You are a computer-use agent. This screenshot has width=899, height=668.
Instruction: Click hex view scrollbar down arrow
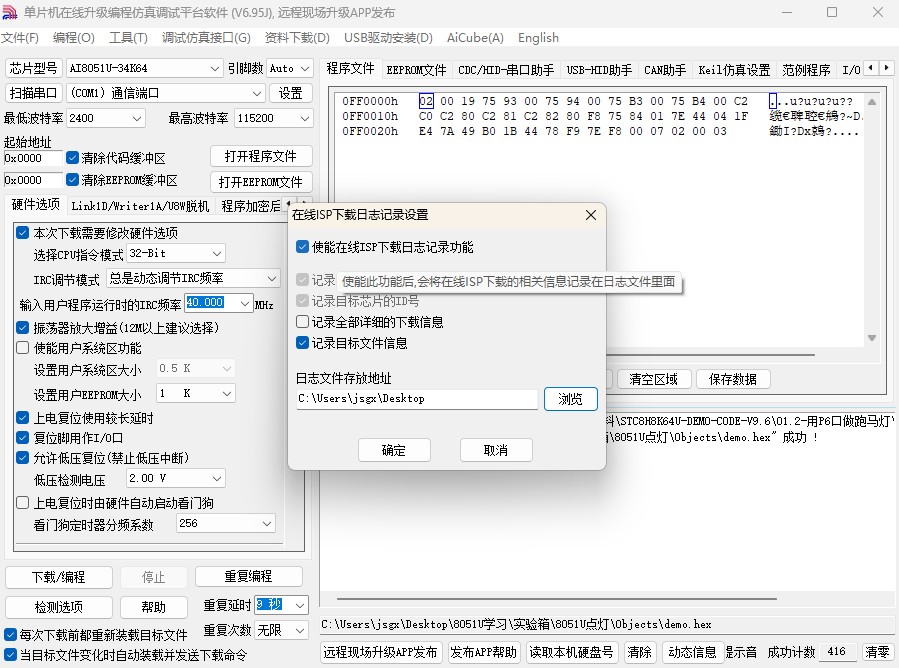tap(871, 338)
